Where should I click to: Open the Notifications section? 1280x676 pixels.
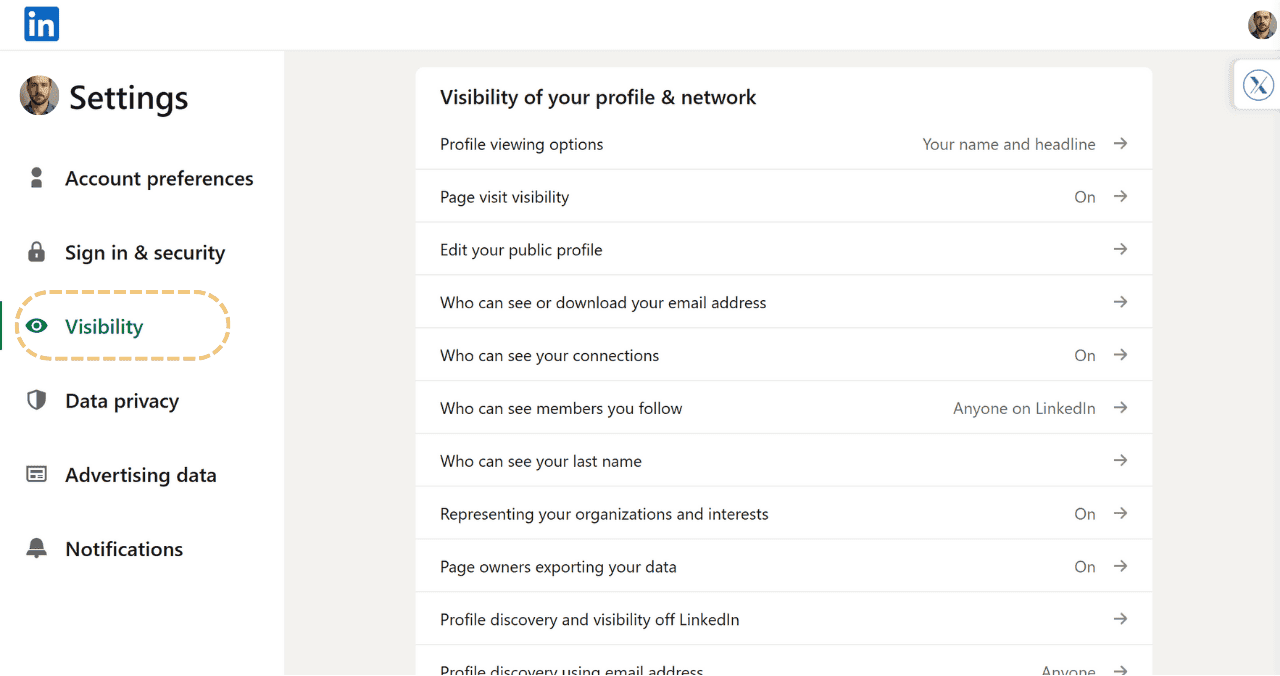[124, 548]
